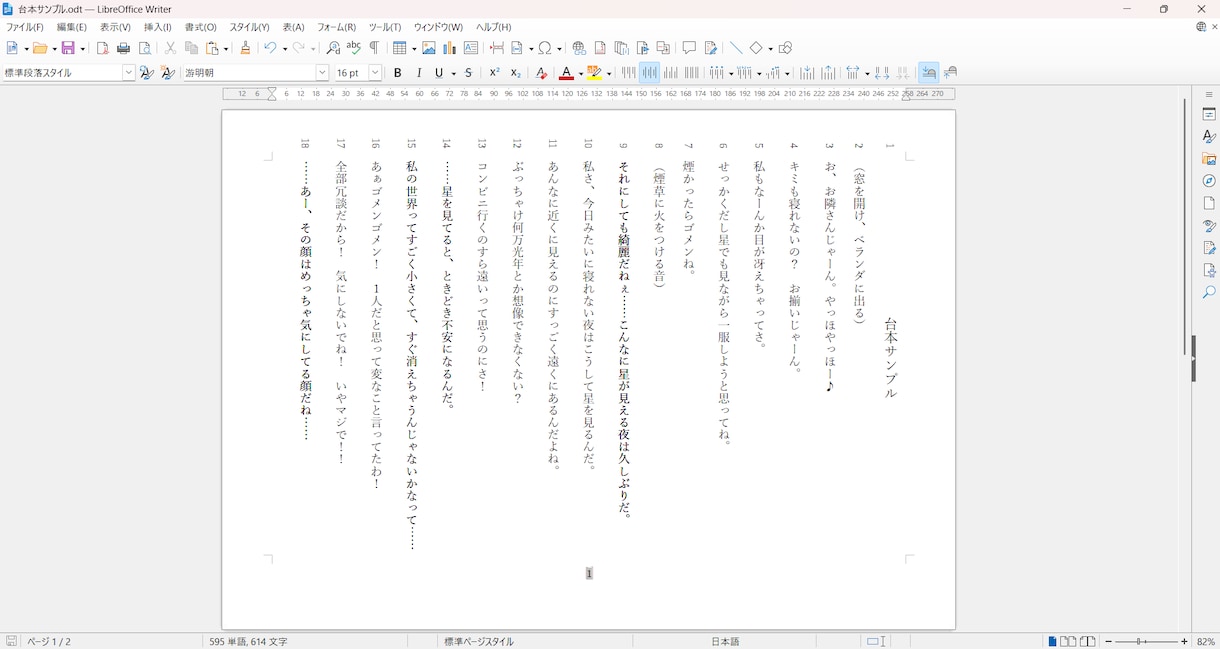This screenshot has height=649, width=1220.
Task: Click the 標準ページスタイル status bar entry
Action: tap(479, 642)
